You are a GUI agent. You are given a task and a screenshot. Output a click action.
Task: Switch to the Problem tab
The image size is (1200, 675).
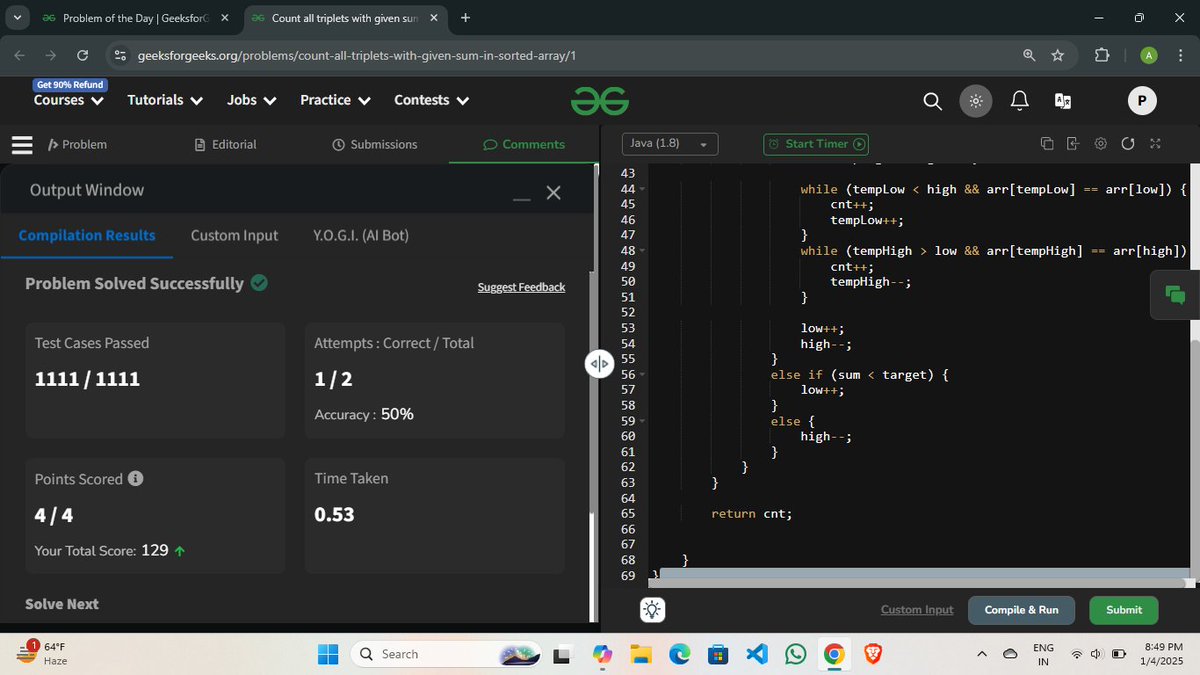pos(77,145)
